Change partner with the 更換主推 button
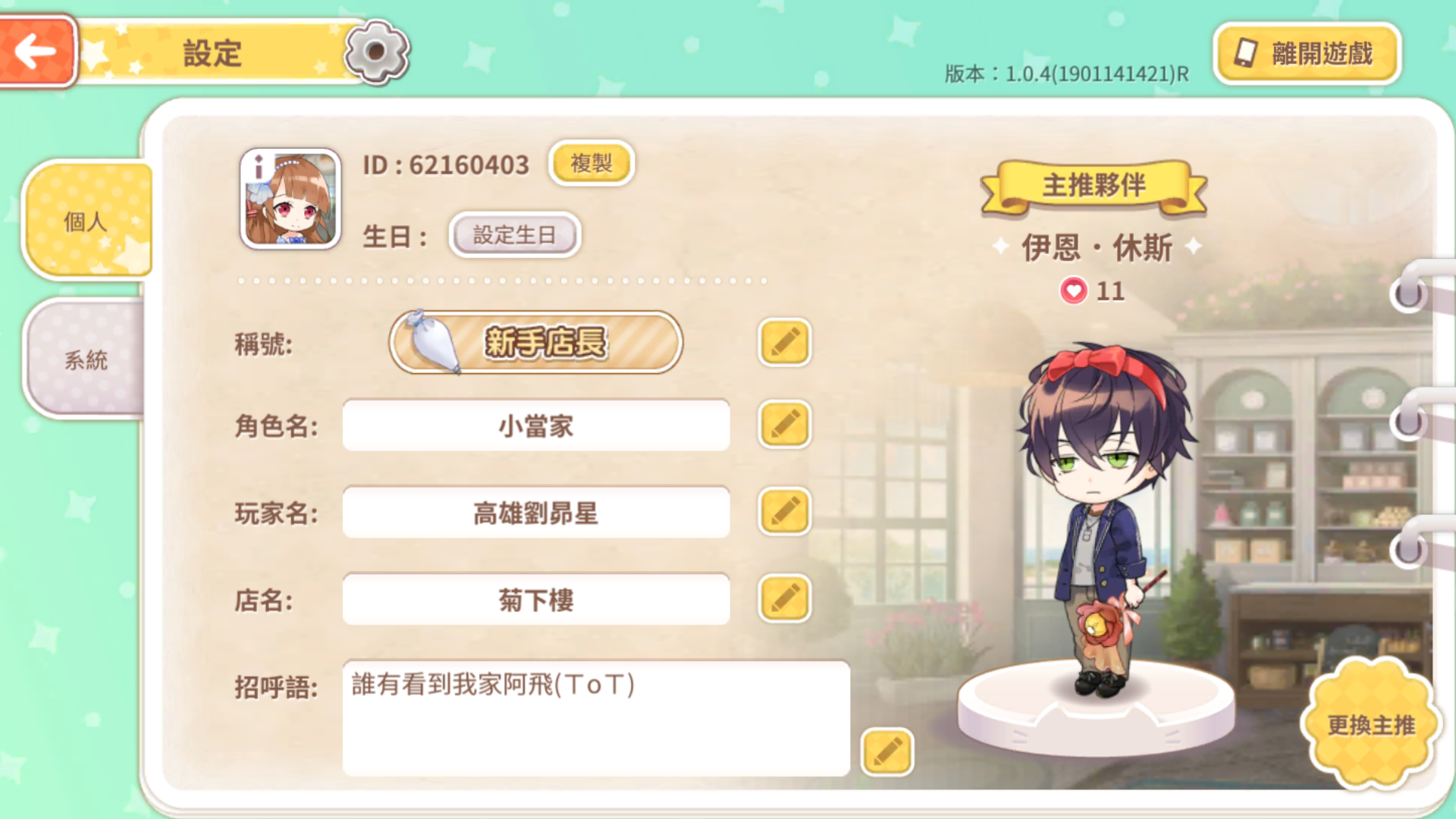Image resolution: width=1456 pixels, height=819 pixels. (1370, 724)
